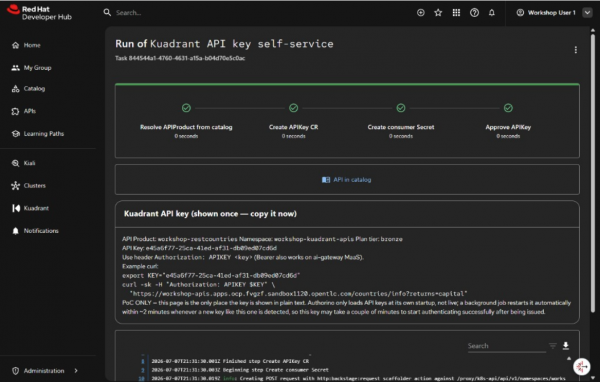
Task: Open the task run kebab menu
Action: point(576,50)
